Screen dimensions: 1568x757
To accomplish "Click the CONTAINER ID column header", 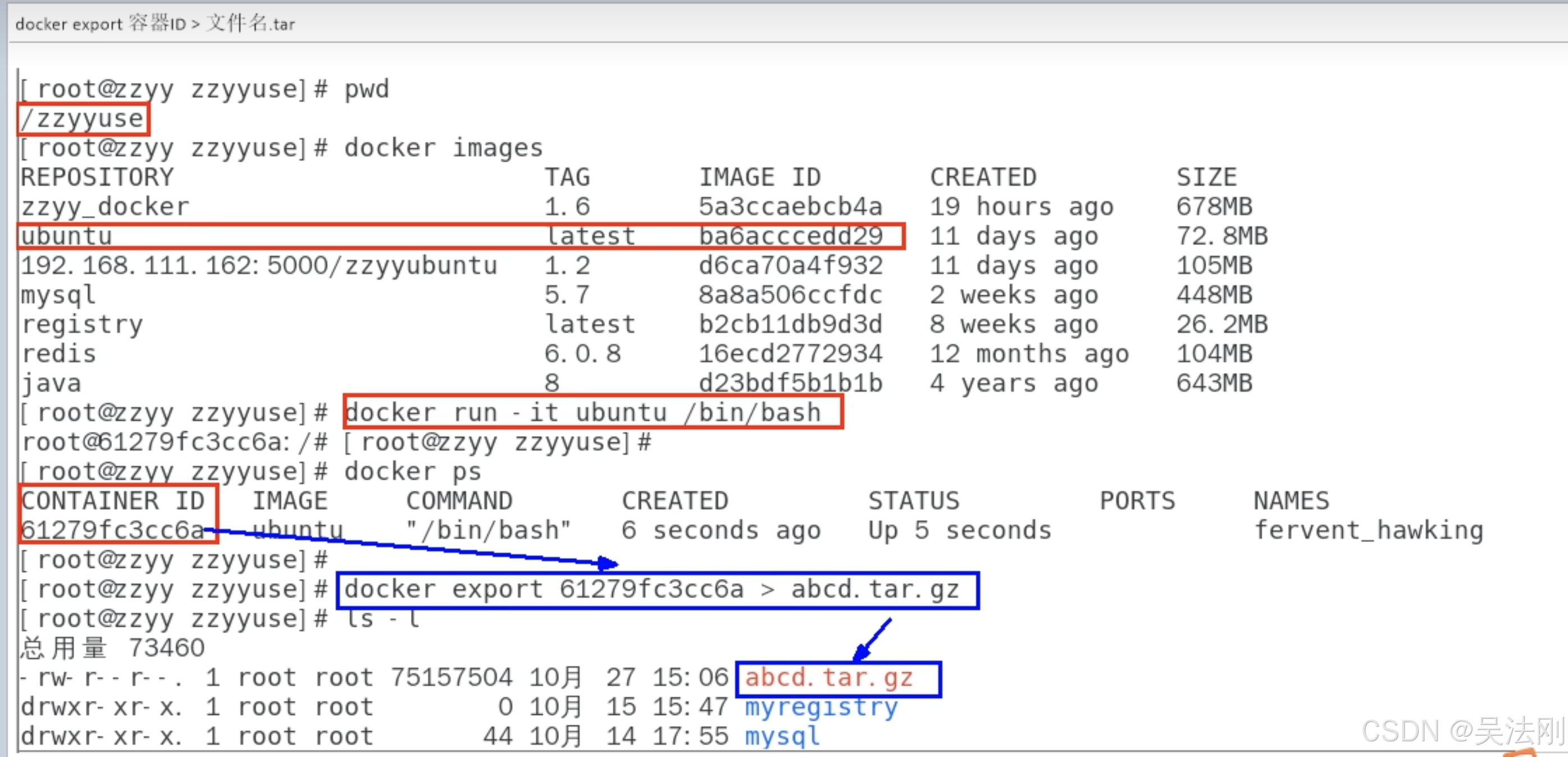I will point(113,501).
